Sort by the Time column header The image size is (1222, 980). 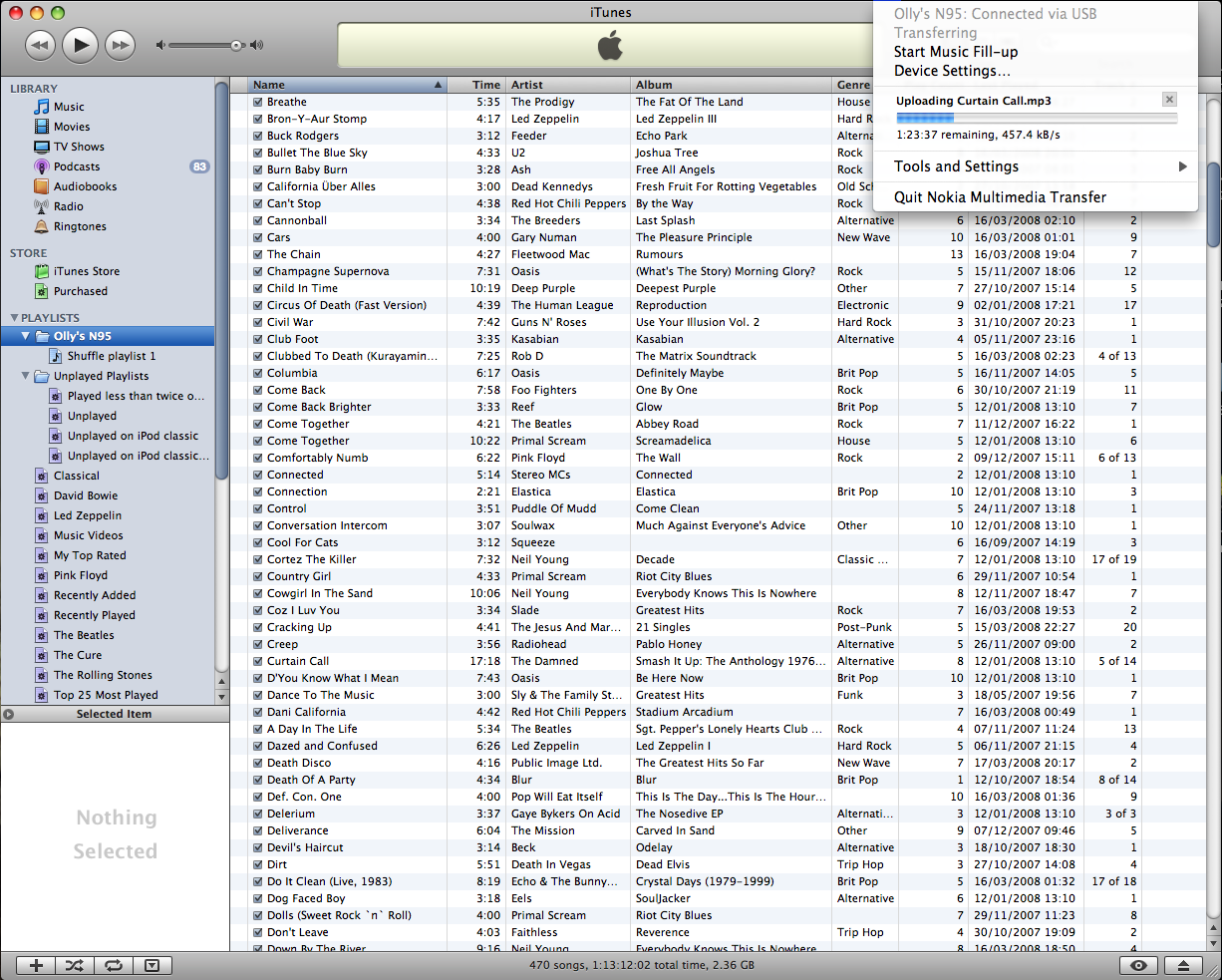[x=476, y=85]
